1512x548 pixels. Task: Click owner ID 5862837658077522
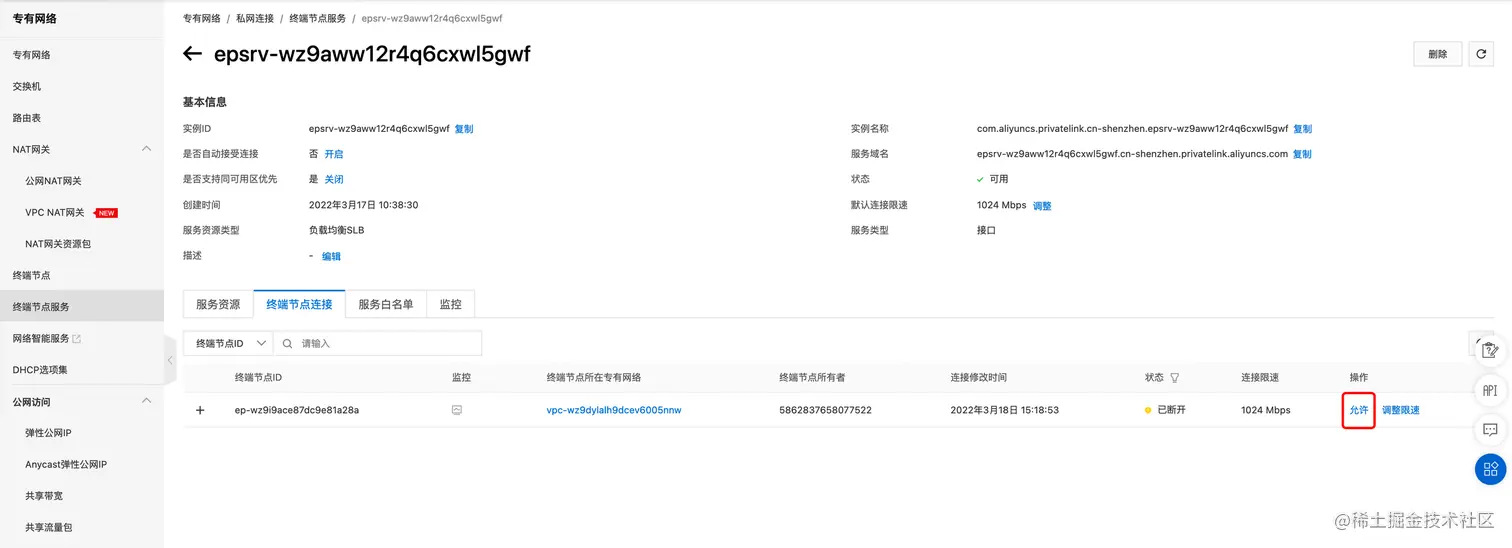[826, 410]
